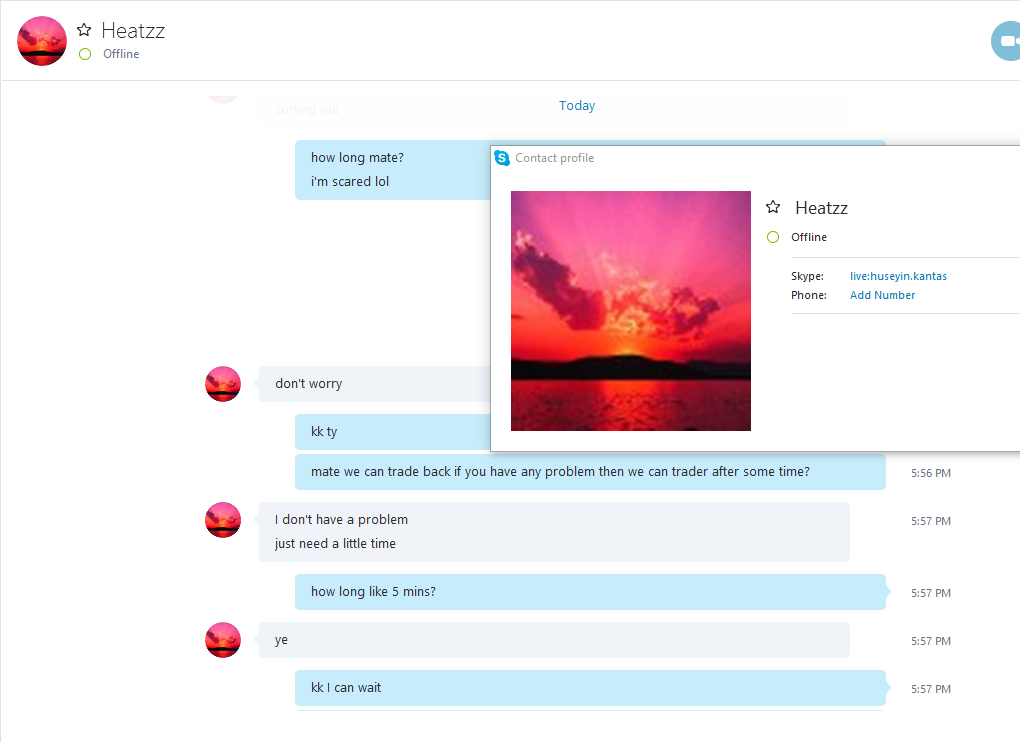Viewport: 1020px width, 742px height.
Task: Click the "kk ty" message bubble
Action: 392,432
